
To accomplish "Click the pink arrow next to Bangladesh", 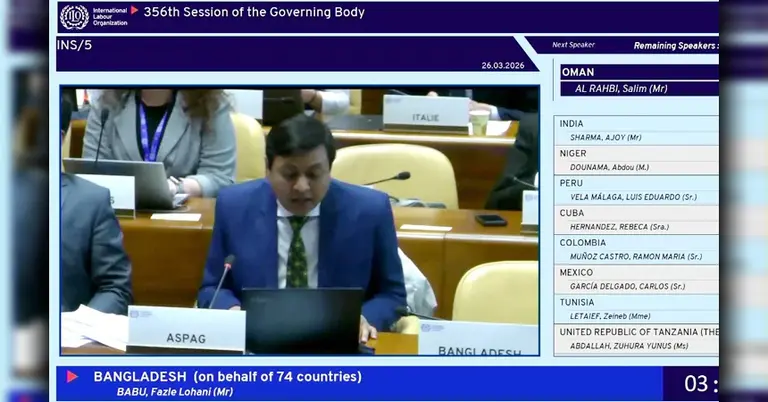I will pyautogui.click(x=72, y=377).
